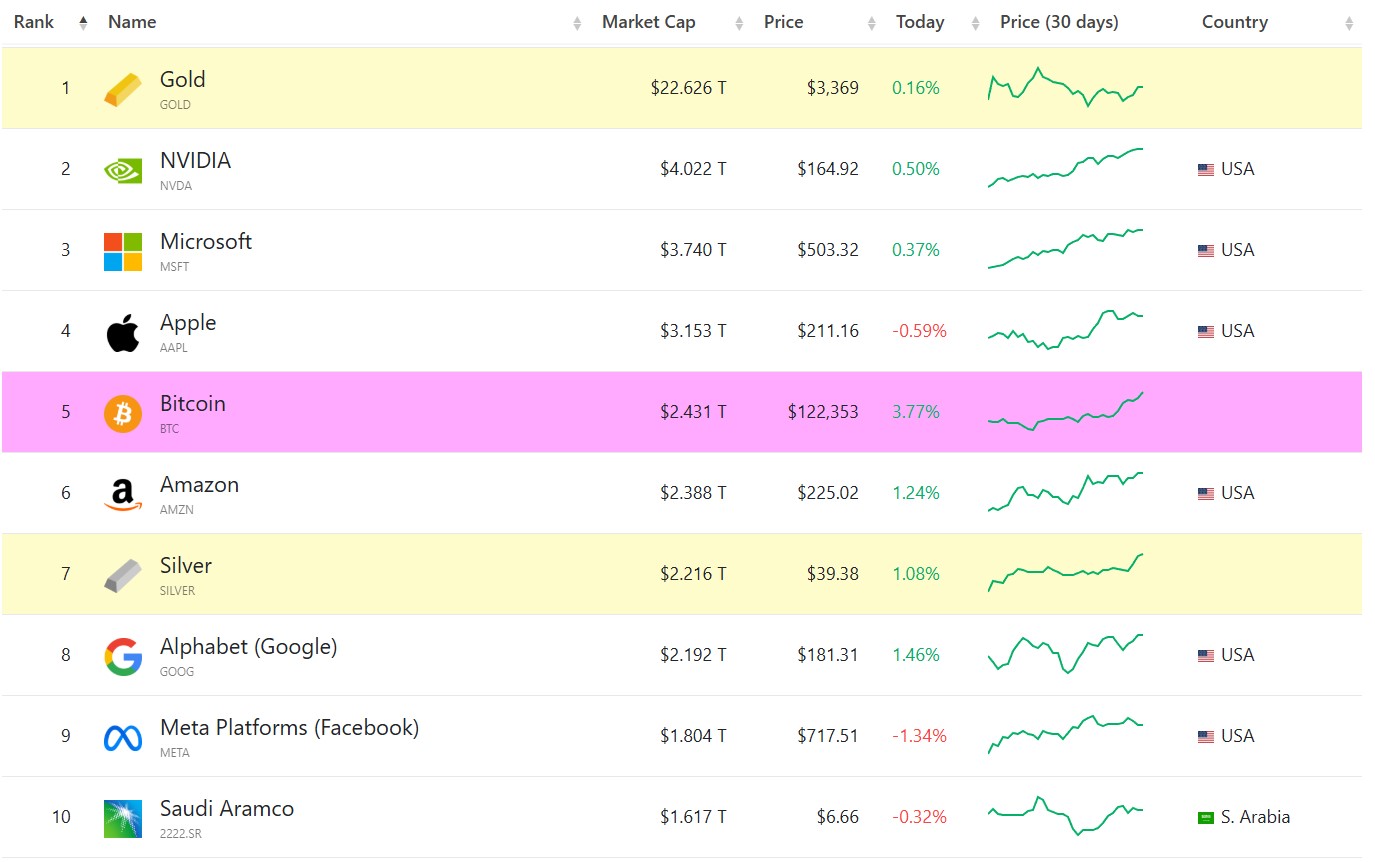Click the Saudi Aramco logo icon
This screenshot has width=1375, height=862.
pyautogui.click(x=123, y=818)
